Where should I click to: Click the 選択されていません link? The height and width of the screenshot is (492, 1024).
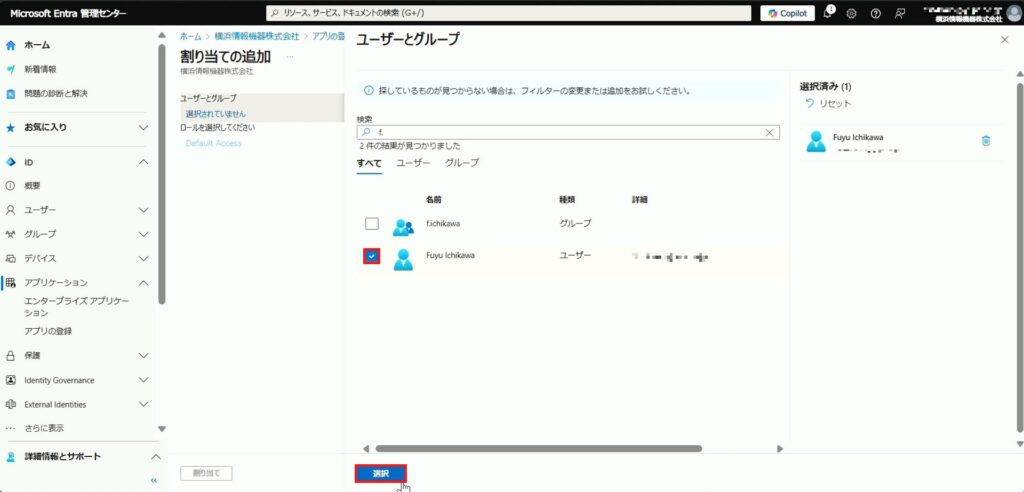(216, 114)
